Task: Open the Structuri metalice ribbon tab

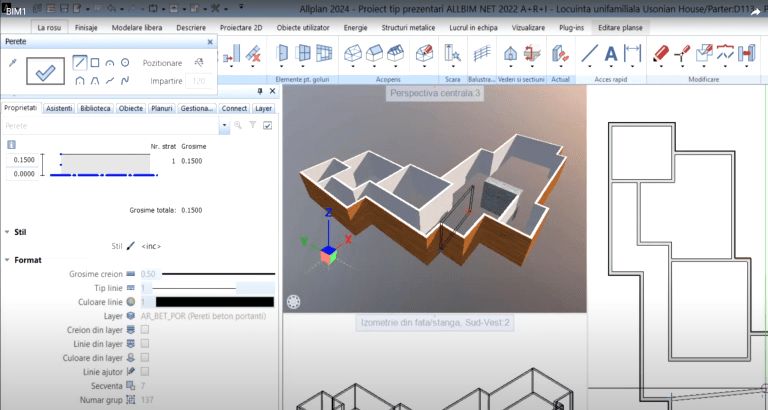Action: click(x=410, y=28)
